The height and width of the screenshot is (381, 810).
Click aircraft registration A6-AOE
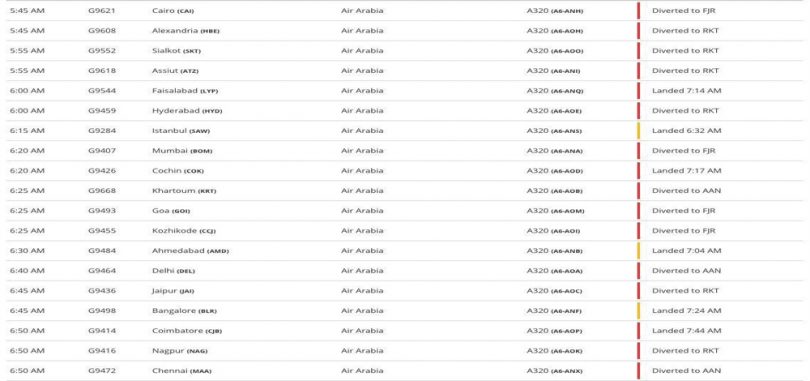566,111
